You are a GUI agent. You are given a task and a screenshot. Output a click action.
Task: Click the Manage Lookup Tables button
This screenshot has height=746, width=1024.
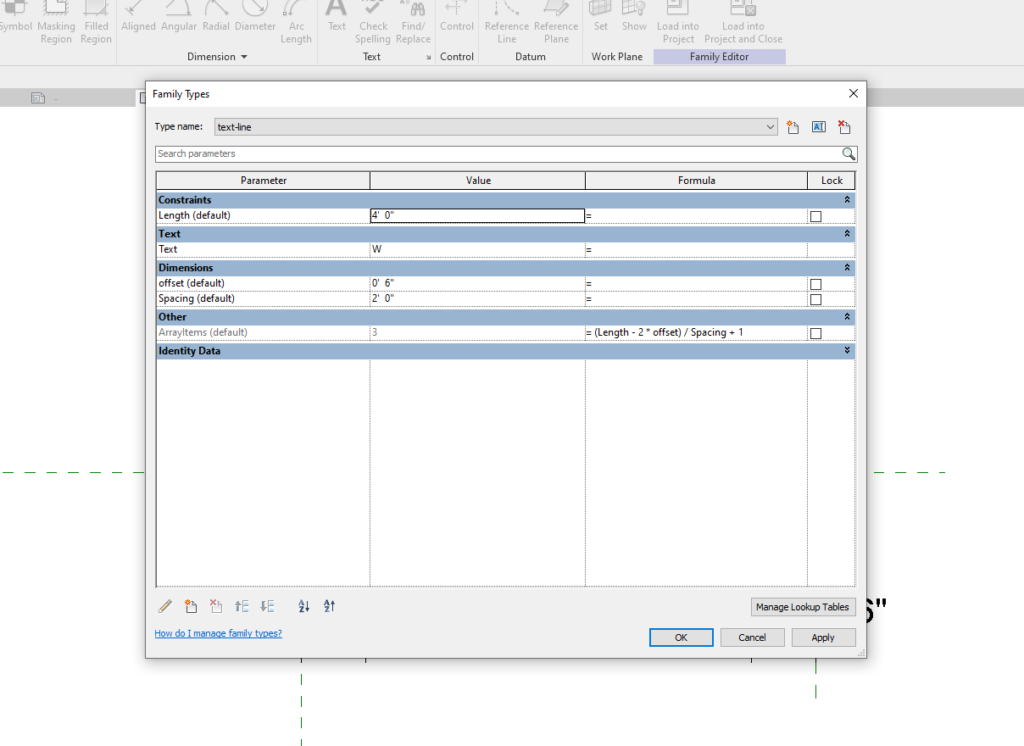pyautogui.click(x=803, y=607)
